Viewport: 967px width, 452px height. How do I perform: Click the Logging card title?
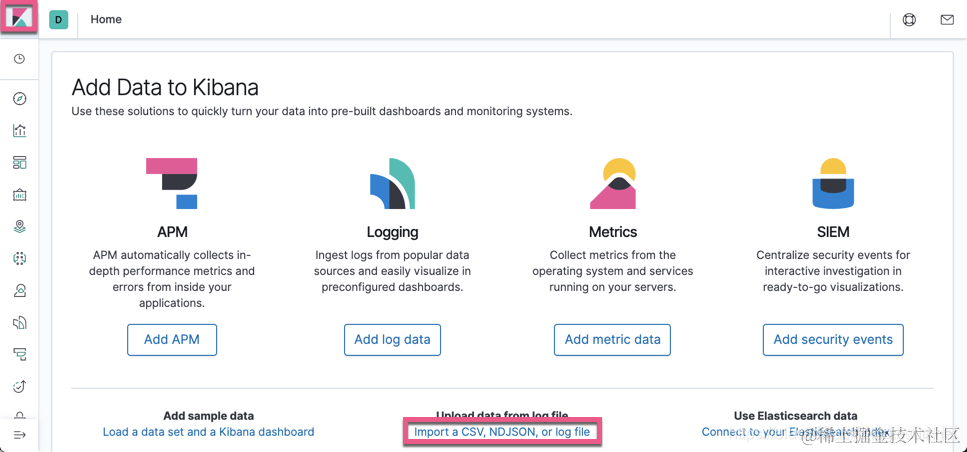[x=392, y=232]
